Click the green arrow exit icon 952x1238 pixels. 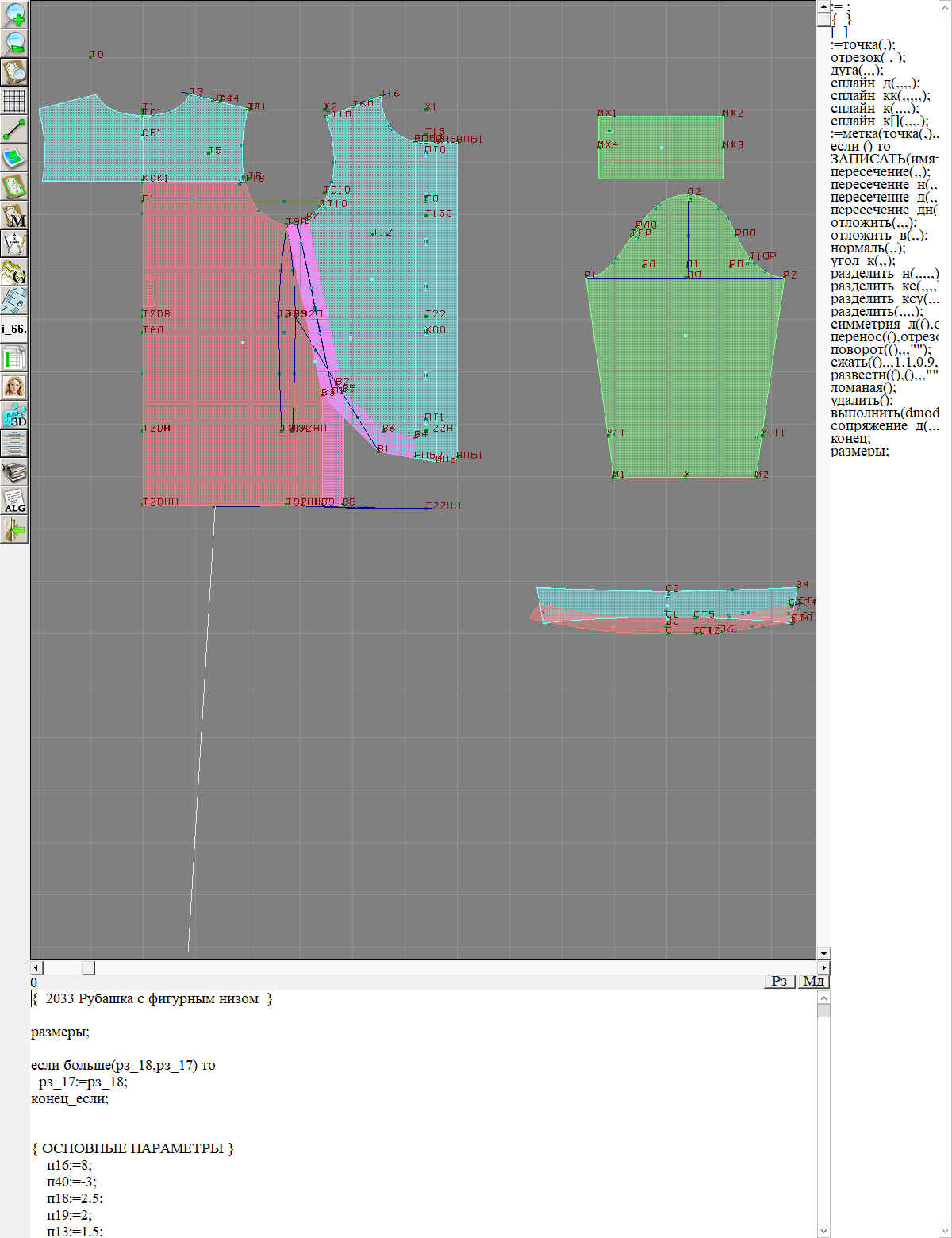pos(14,529)
